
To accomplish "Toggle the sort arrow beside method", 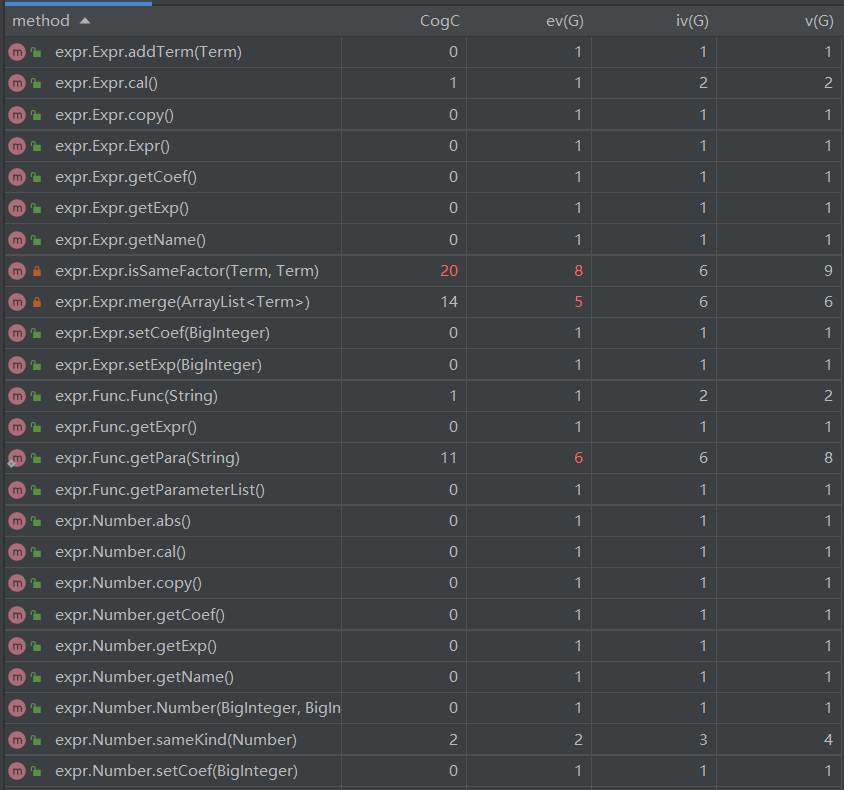I will [x=85, y=21].
